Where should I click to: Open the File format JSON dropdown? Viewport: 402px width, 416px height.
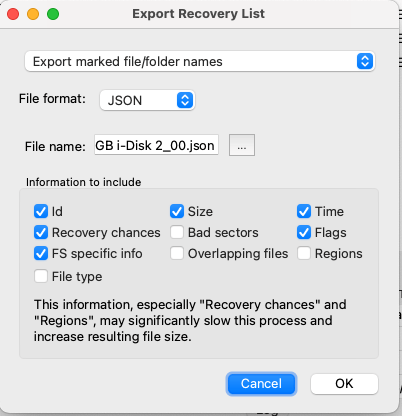(147, 100)
